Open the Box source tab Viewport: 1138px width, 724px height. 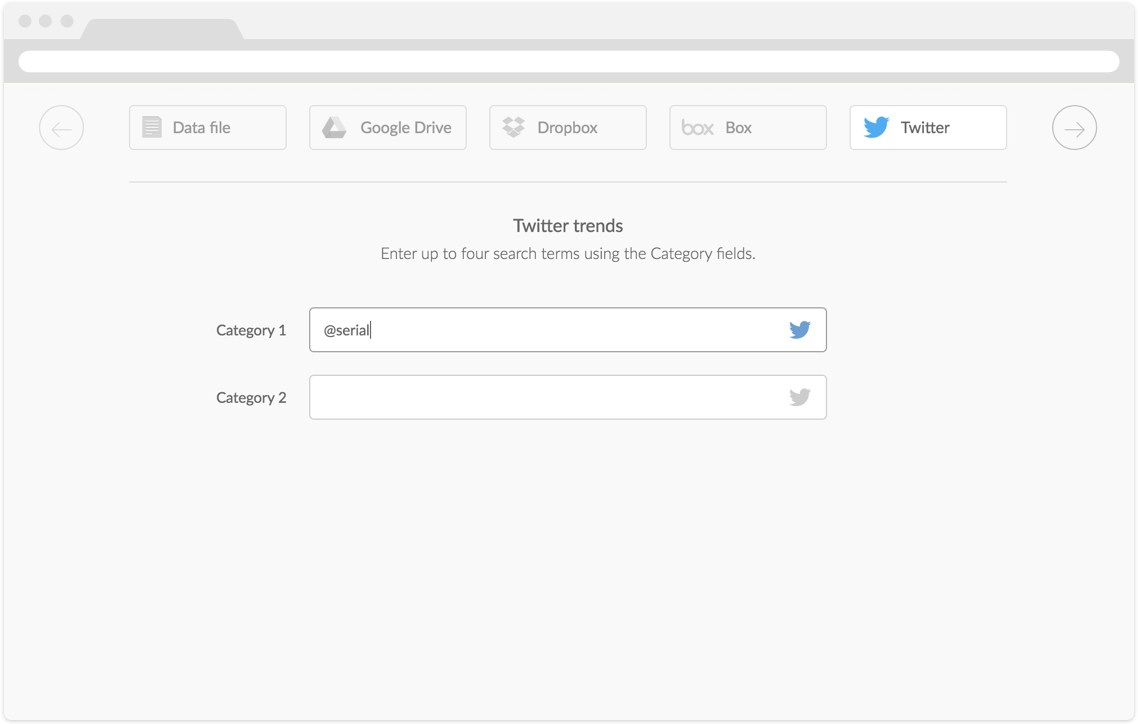coord(748,128)
